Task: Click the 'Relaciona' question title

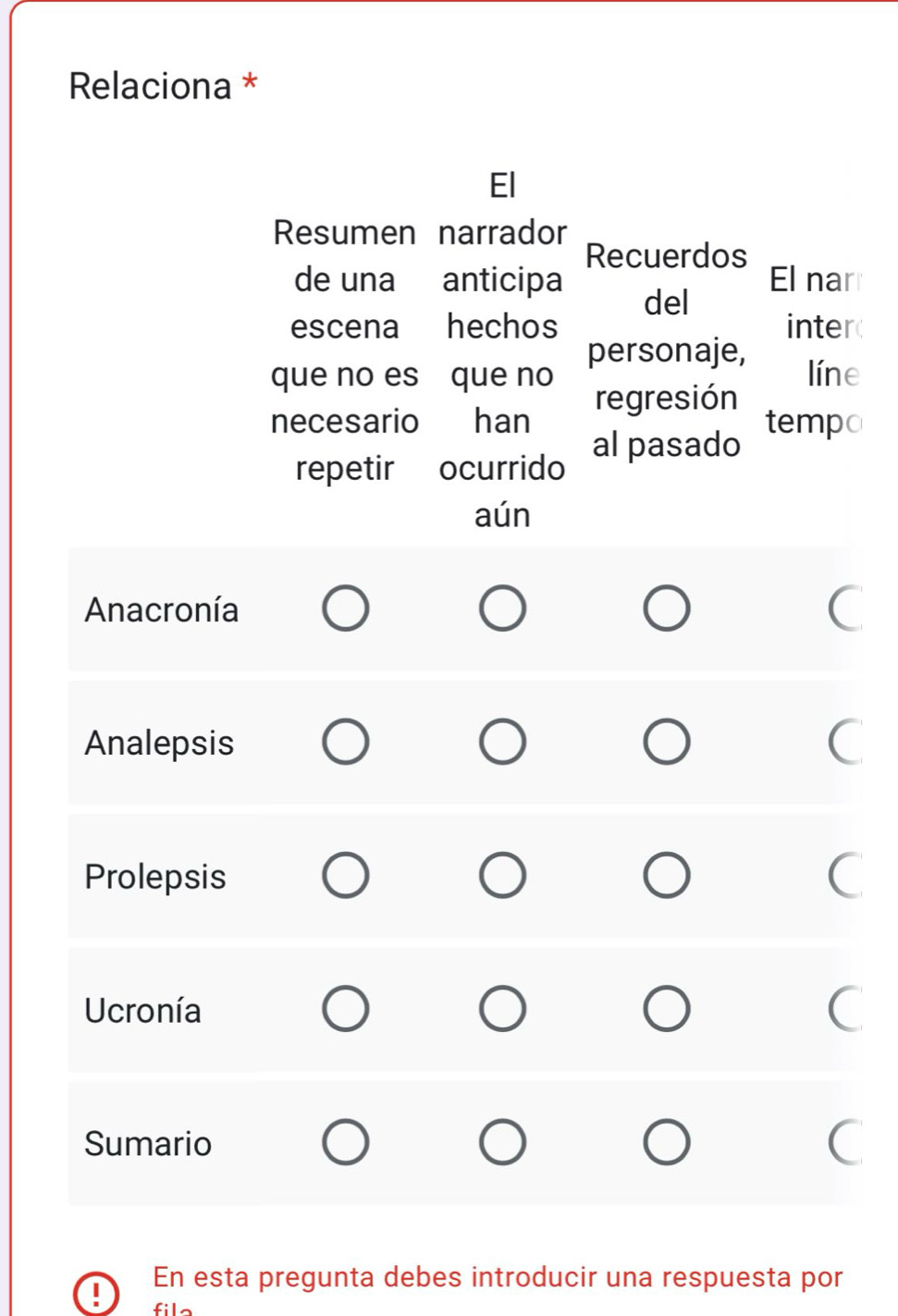Action: click(151, 86)
